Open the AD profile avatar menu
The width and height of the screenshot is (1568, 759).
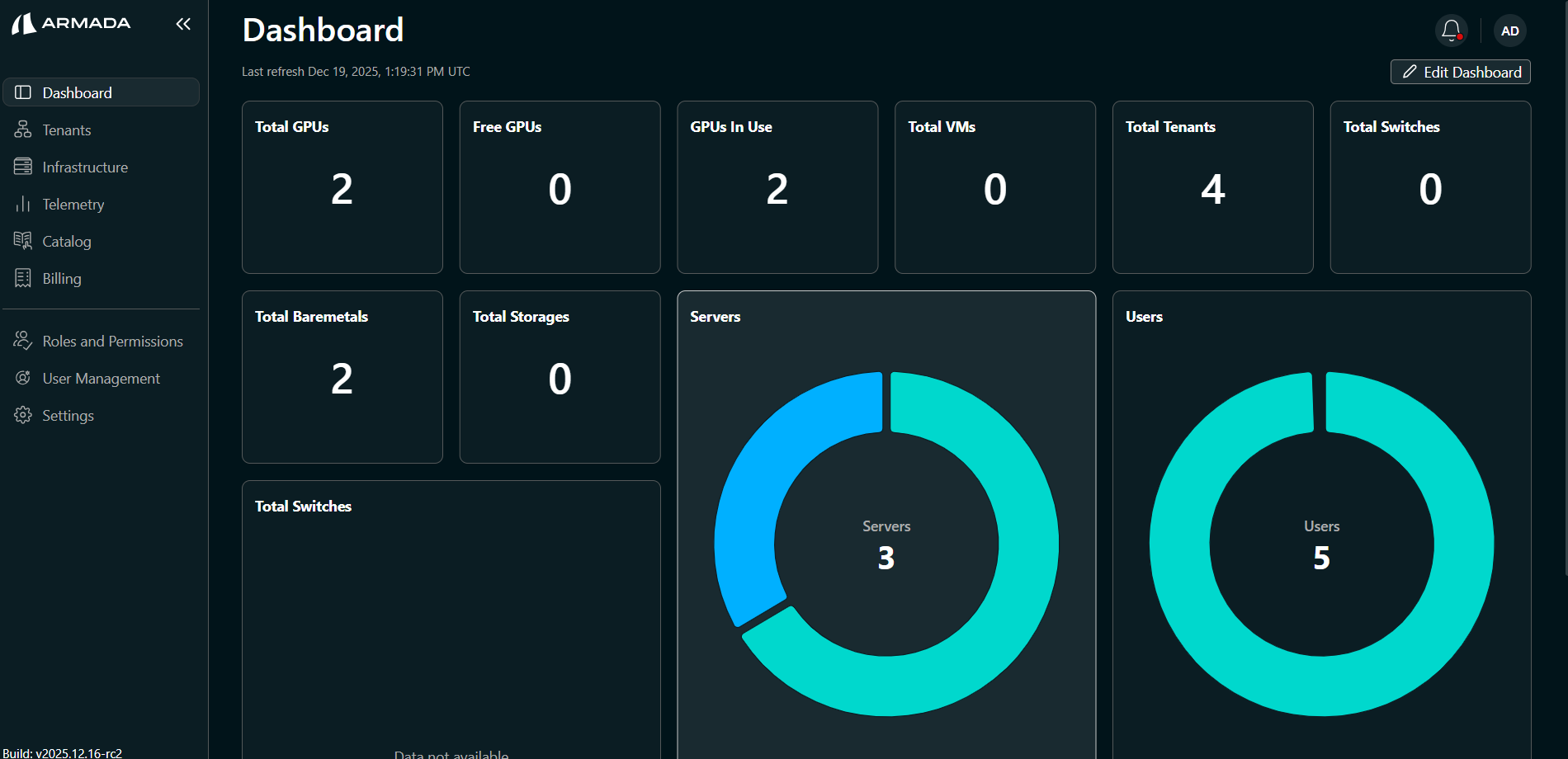1511,31
